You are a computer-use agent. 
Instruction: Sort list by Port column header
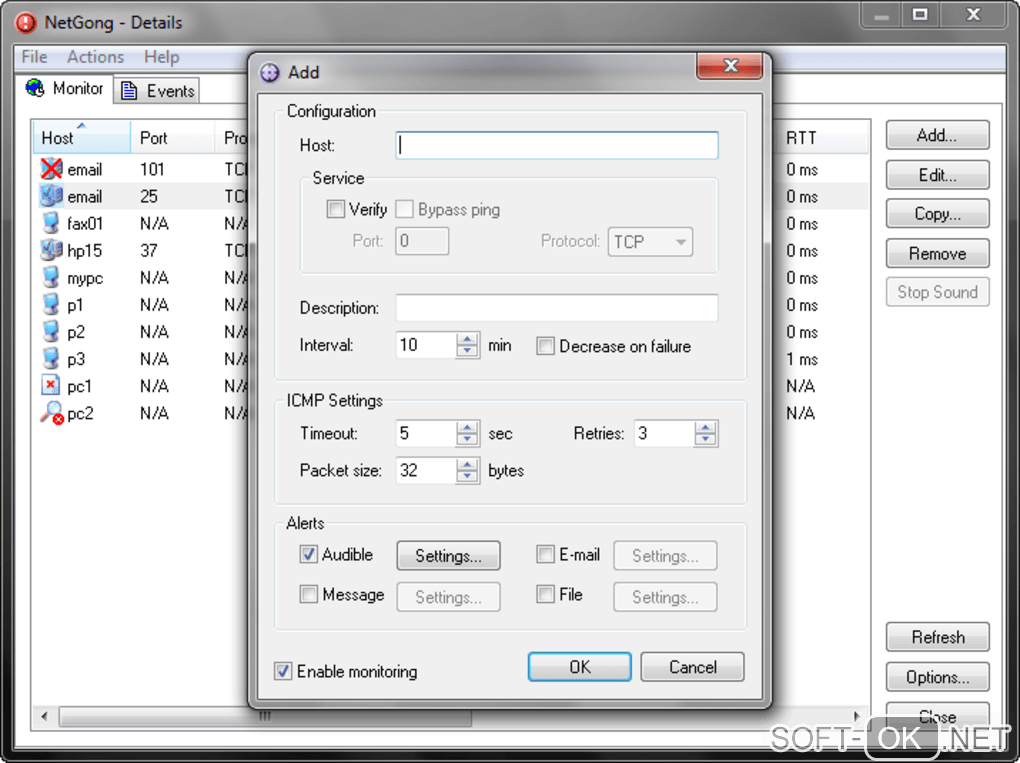pos(172,137)
